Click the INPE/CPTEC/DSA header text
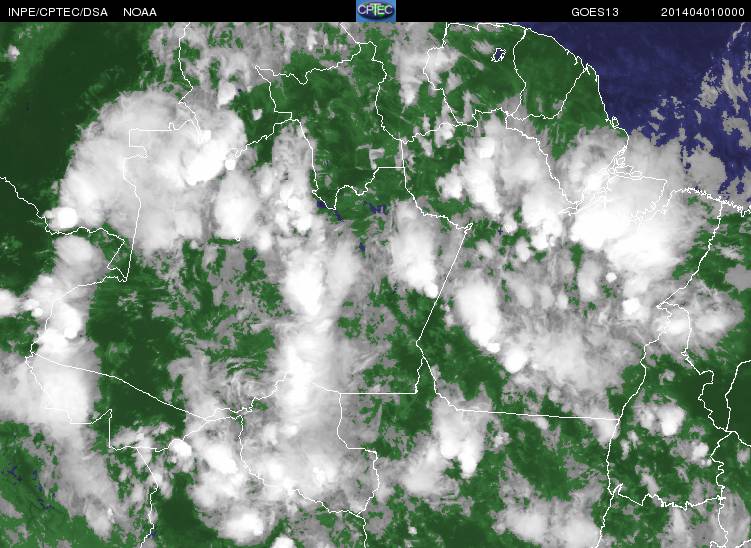The height and width of the screenshot is (548, 751). [58, 12]
